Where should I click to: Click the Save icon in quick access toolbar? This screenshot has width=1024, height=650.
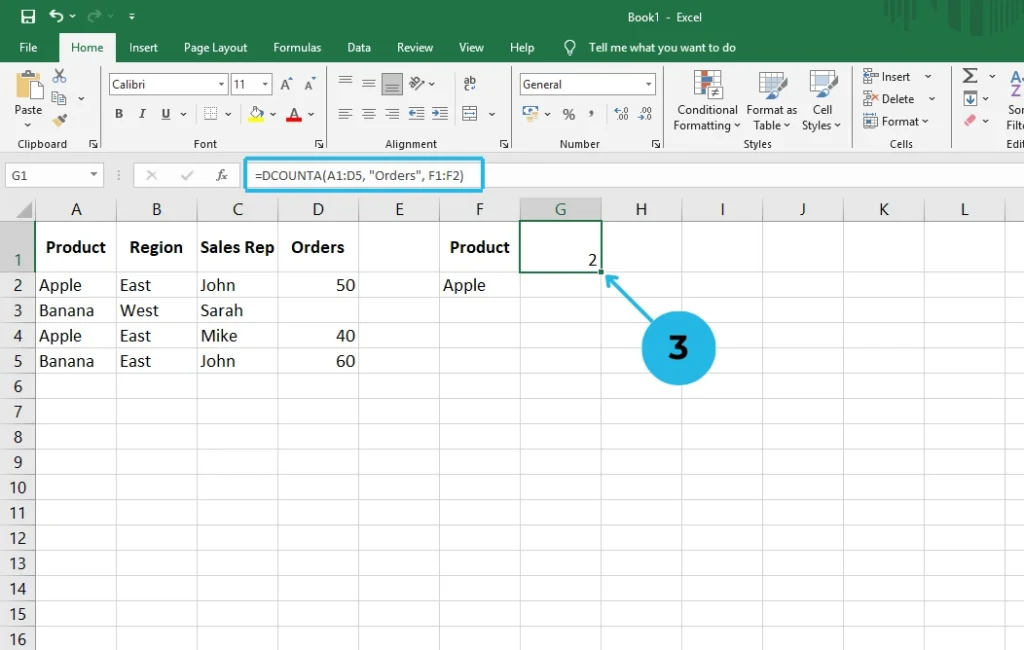pyautogui.click(x=27, y=16)
